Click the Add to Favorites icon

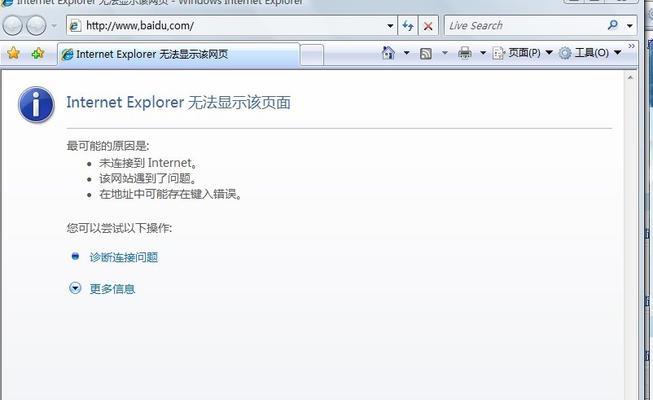pyautogui.click(x=38, y=53)
